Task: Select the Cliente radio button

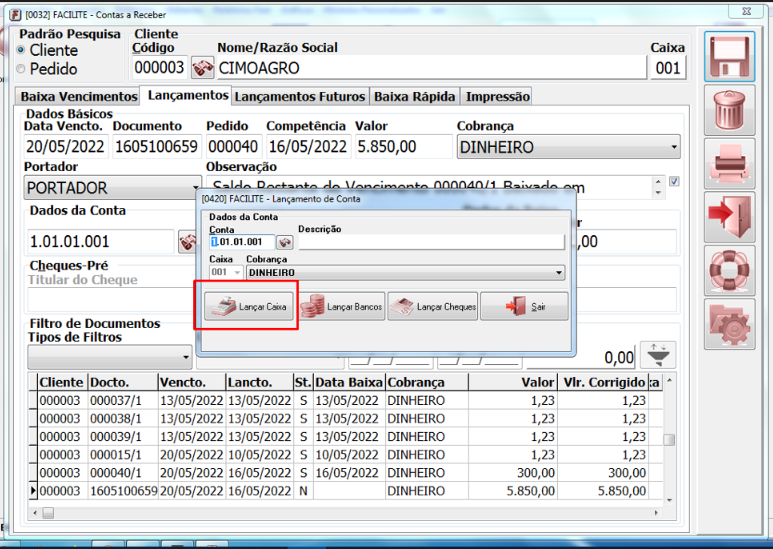Action: click(22, 50)
